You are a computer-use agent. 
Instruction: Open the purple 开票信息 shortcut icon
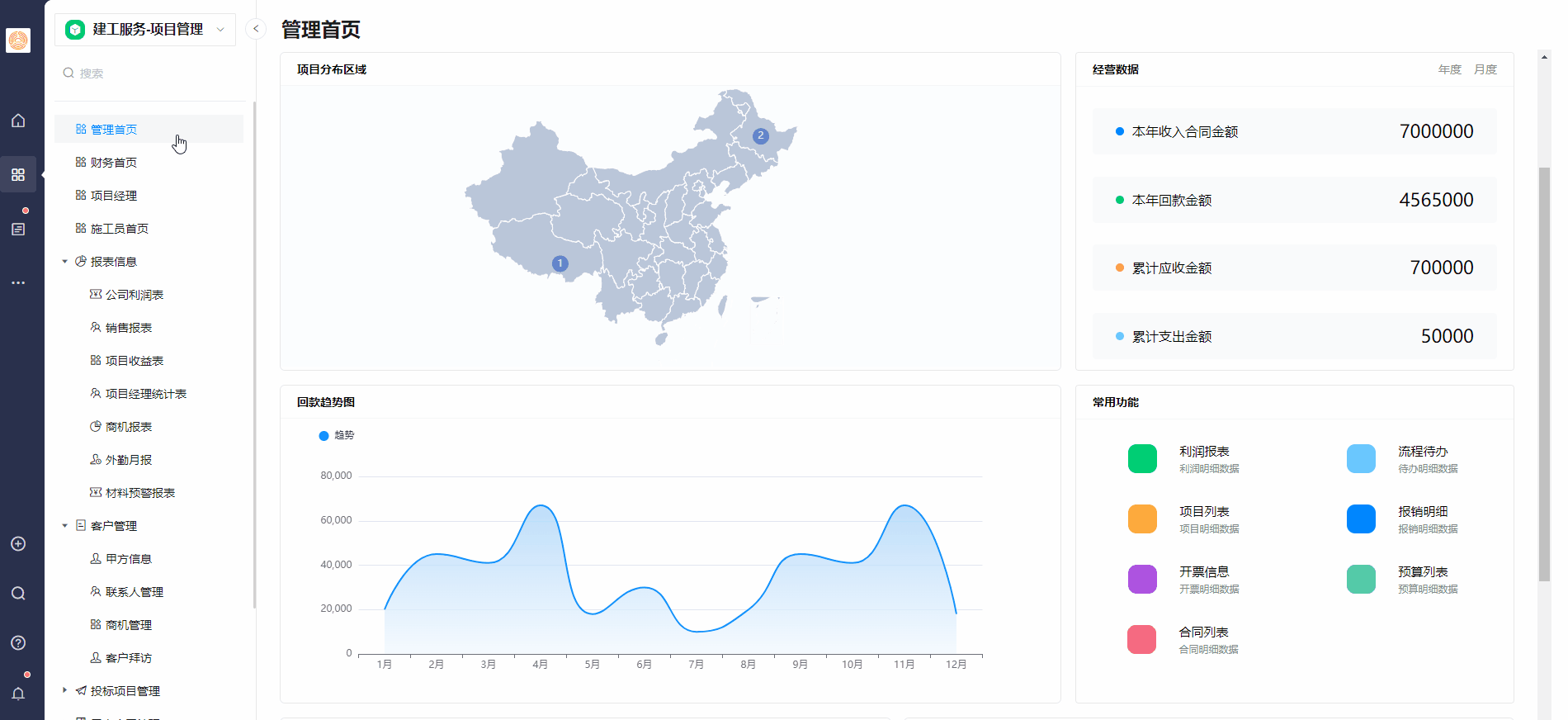1142,579
